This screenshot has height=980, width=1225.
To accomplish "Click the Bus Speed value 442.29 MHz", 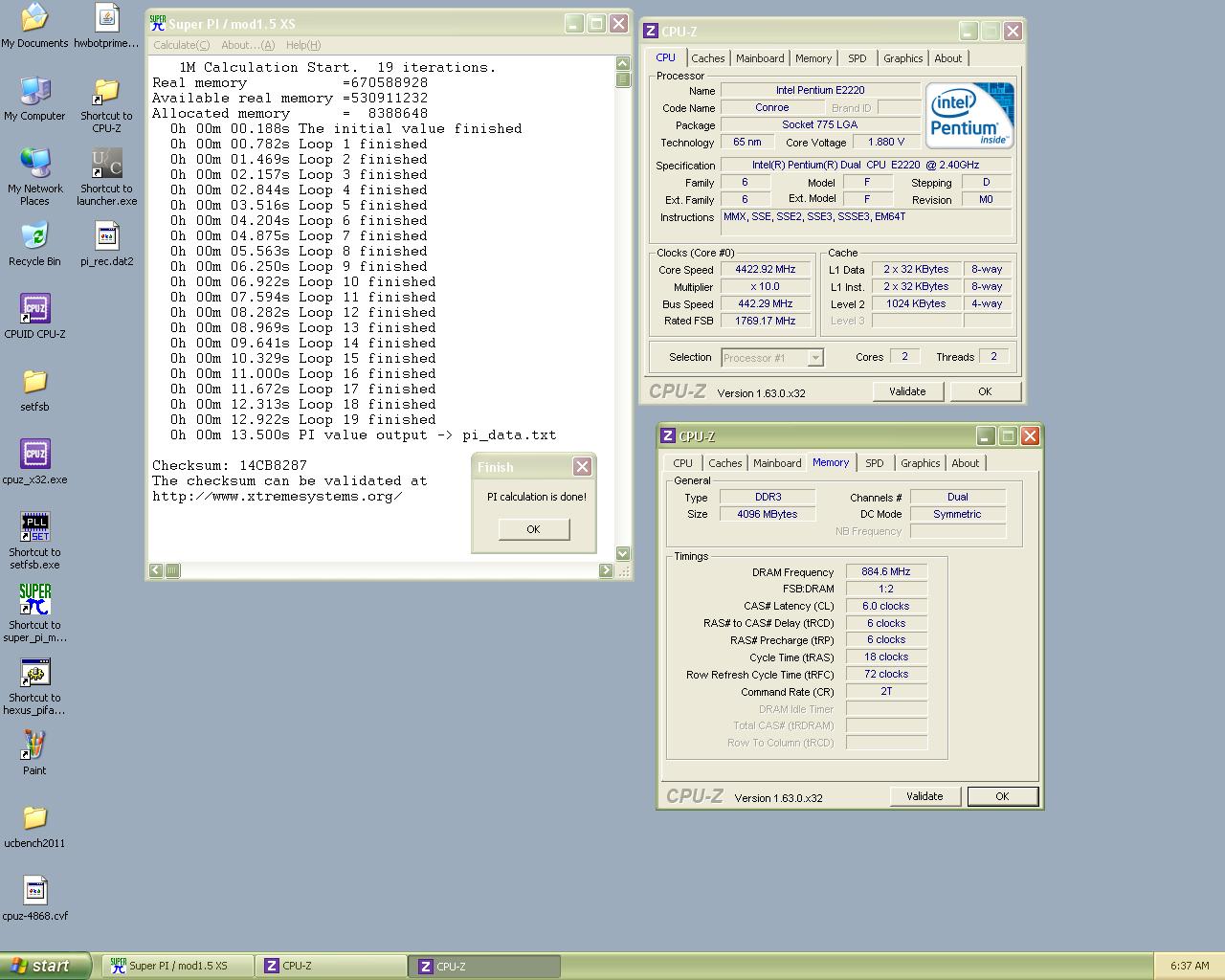I will coord(765,304).
